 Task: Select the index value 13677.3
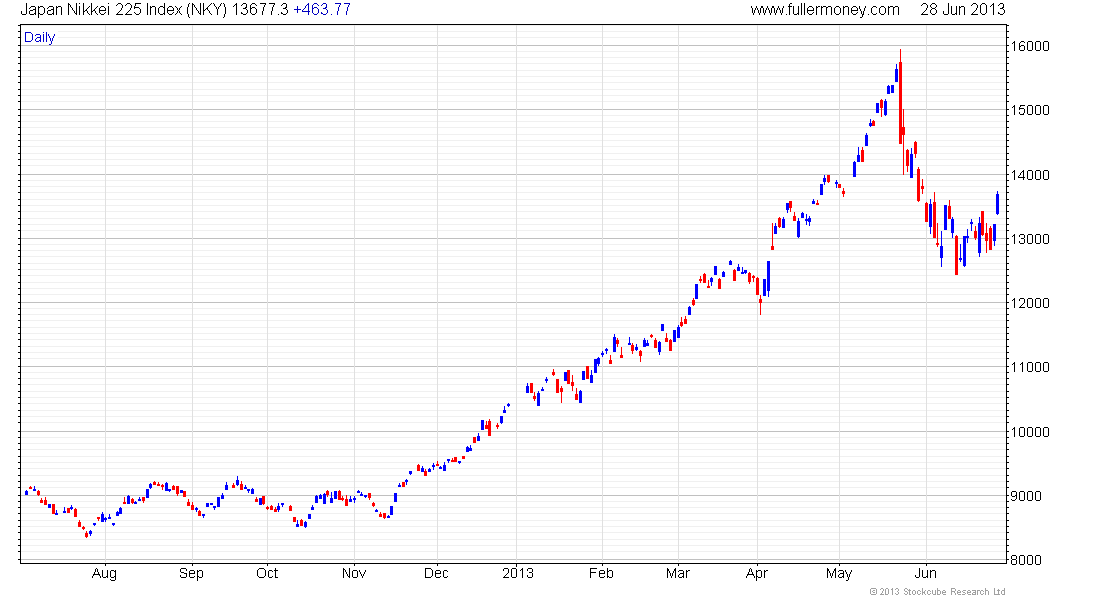(x=260, y=10)
